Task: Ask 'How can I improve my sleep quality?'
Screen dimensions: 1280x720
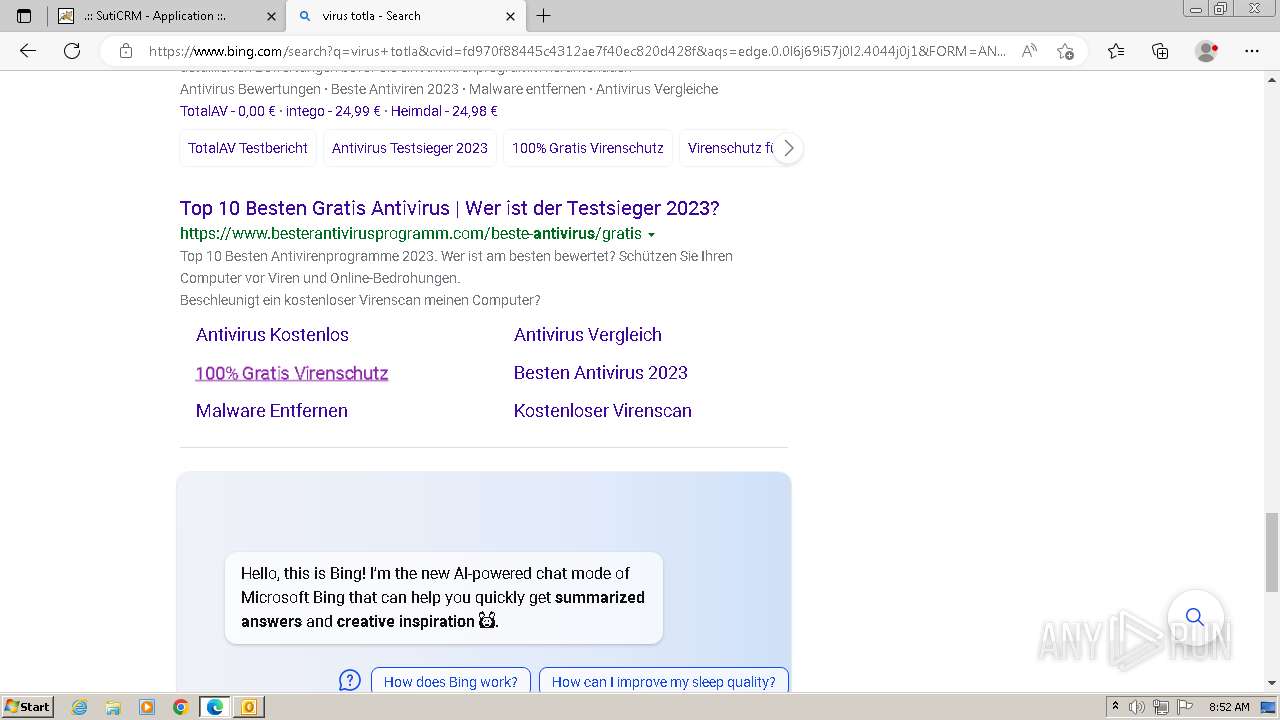Action: [x=664, y=681]
